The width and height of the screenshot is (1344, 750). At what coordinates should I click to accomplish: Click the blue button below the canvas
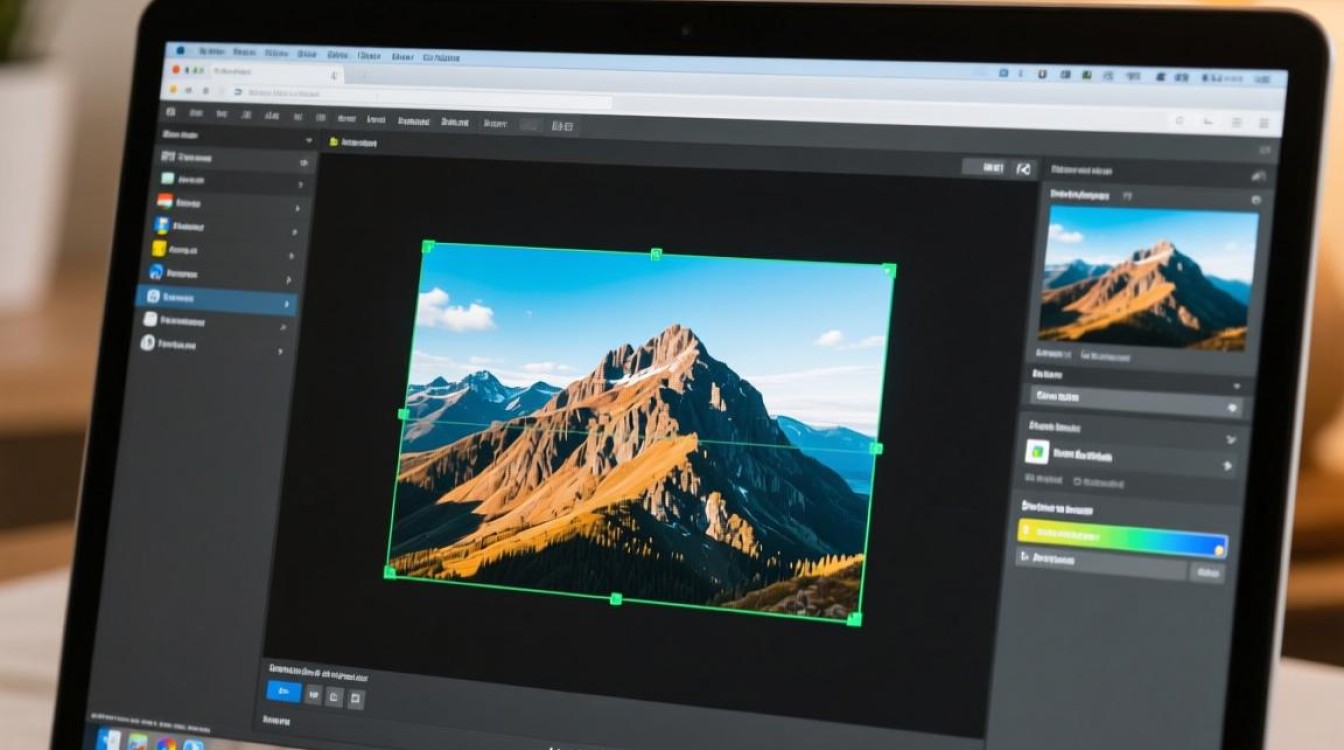(284, 691)
